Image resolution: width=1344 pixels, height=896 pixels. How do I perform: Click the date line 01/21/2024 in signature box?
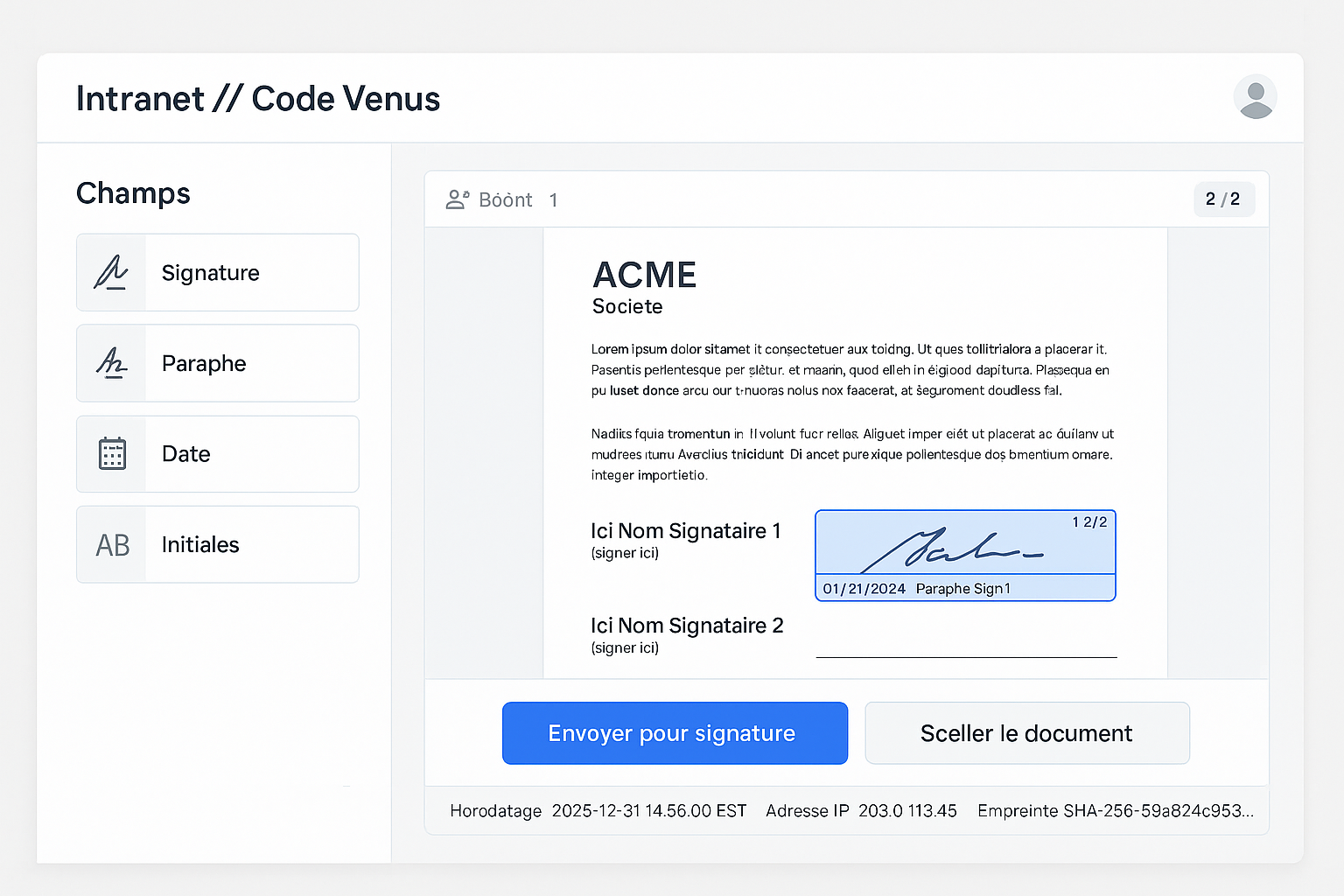(x=864, y=589)
